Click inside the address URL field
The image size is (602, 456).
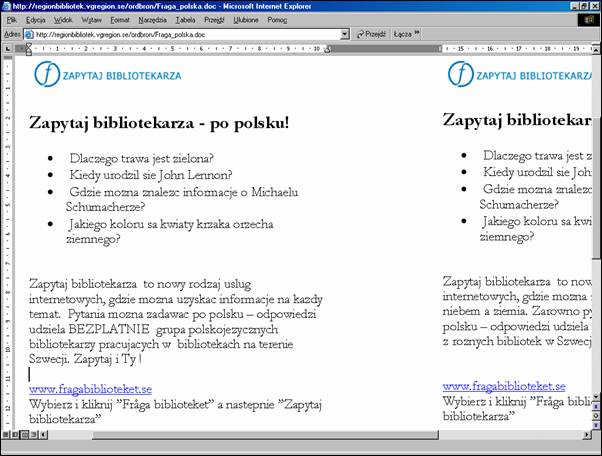click(180, 33)
